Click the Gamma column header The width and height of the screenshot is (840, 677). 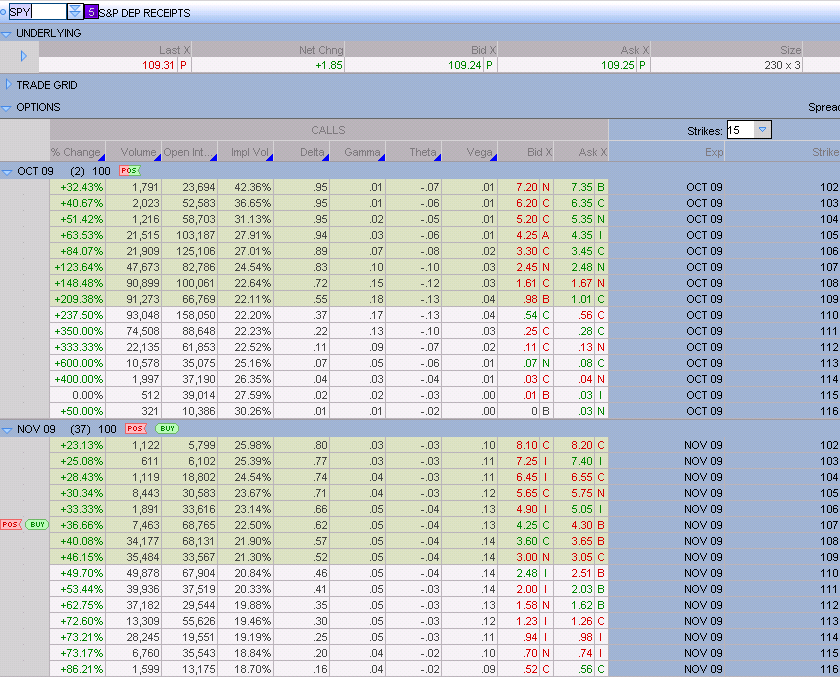pyautogui.click(x=358, y=152)
